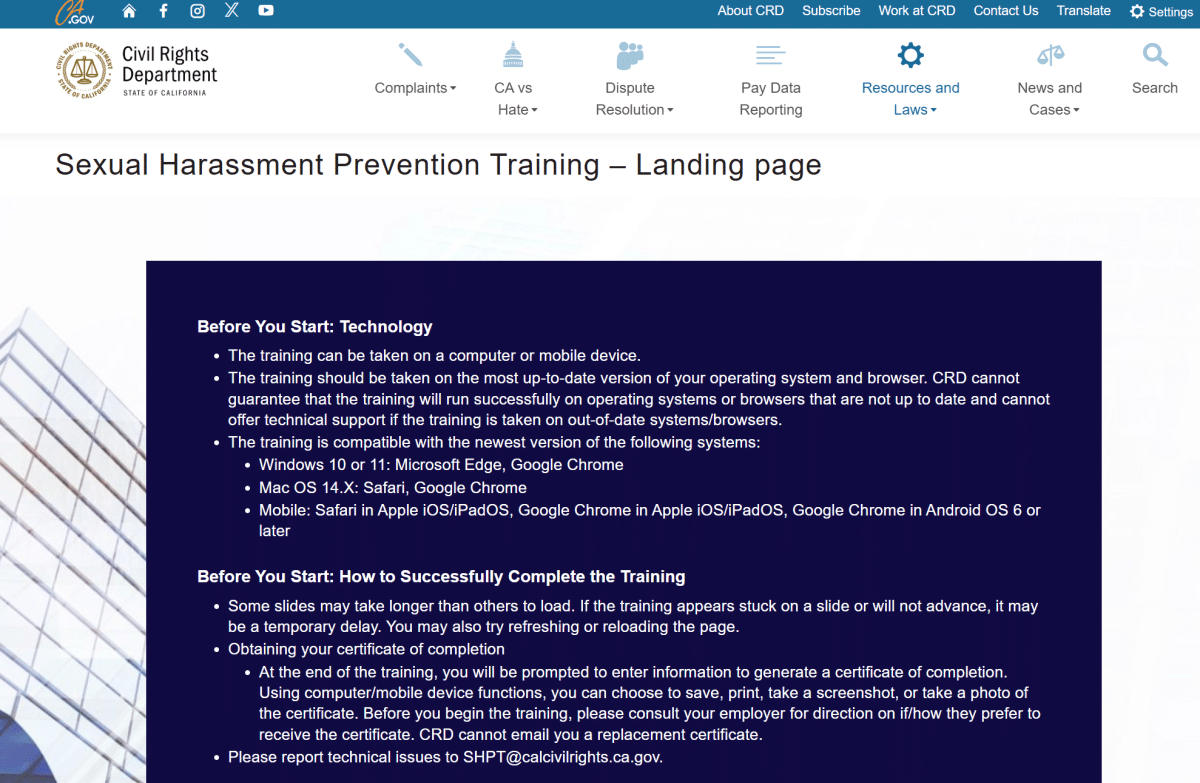The height and width of the screenshot is (783, 1200).
Task: Click the bullet about computer or mobile device
Action: [434, 356]
